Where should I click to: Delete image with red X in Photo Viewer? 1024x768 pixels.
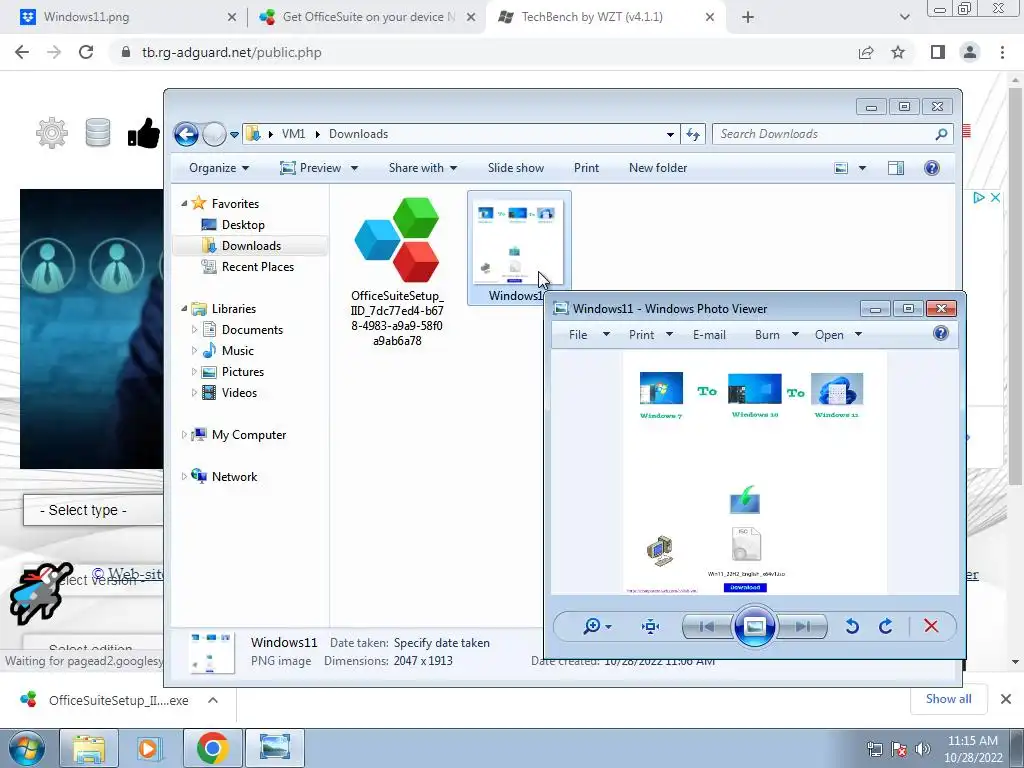coord(931,626)
